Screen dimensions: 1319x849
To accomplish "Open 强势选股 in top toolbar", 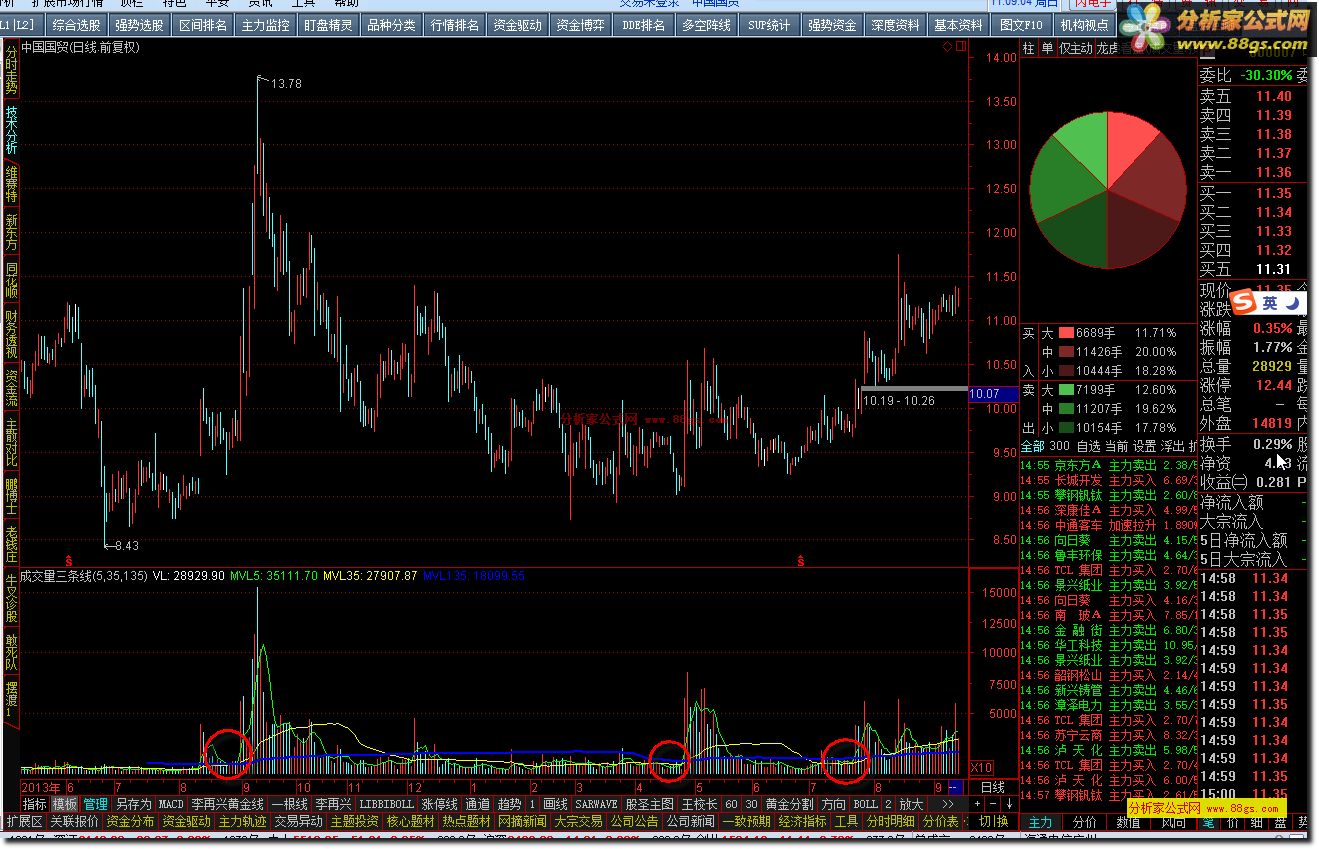I will tap(139, 25).
